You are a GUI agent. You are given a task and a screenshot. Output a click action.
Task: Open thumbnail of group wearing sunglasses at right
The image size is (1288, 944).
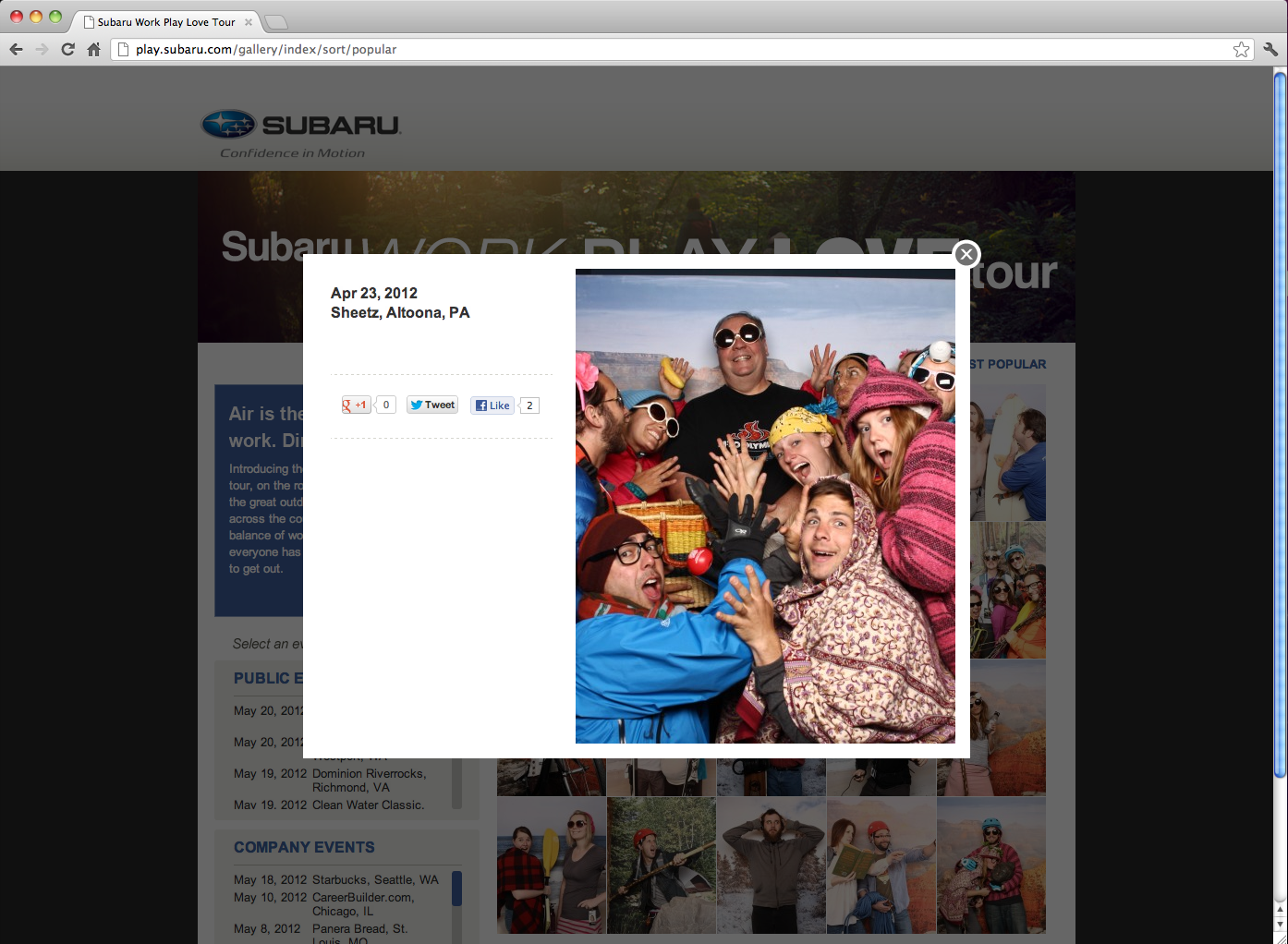tap(1008, 590)
